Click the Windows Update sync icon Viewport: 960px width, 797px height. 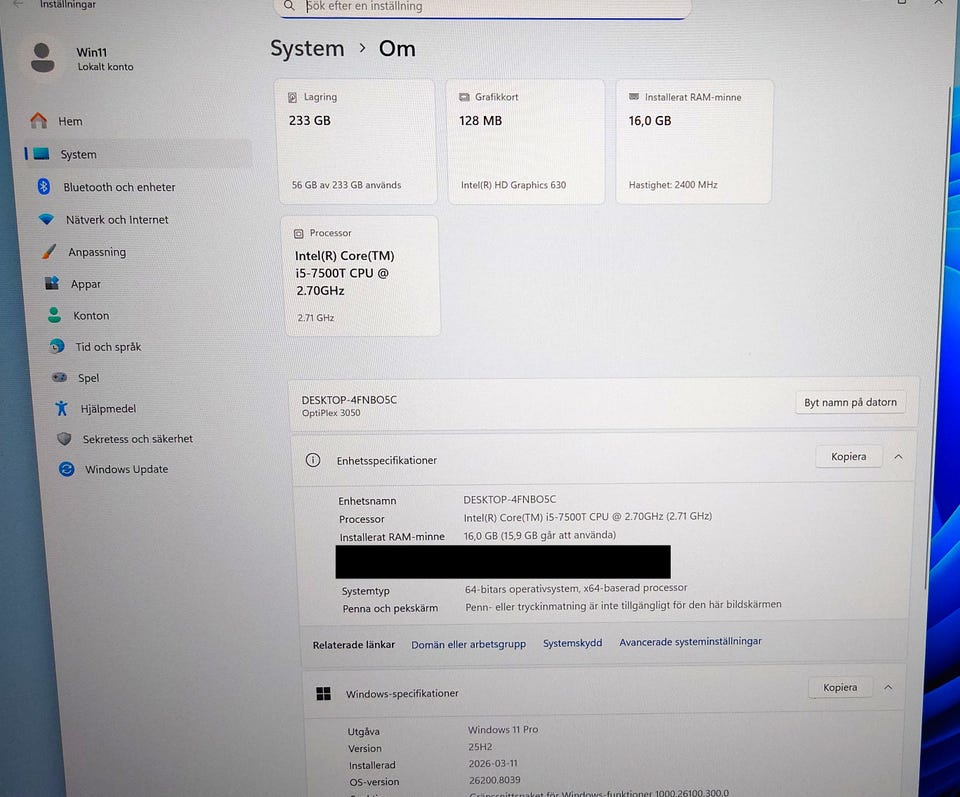tap(67, 469)
